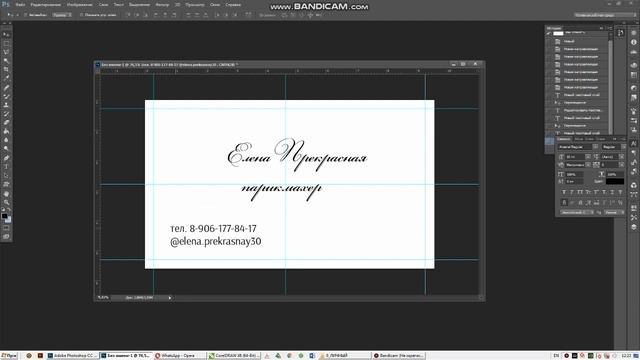Open the Справка menu

(233, 5)
